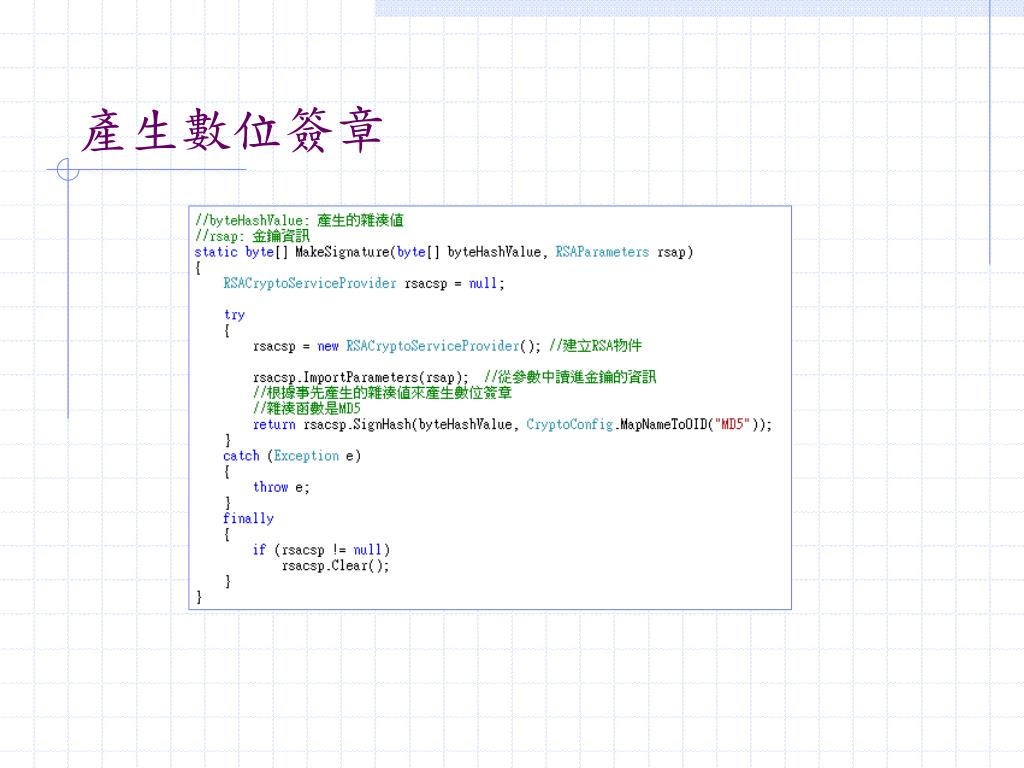Click the throw e; statement
This screenshot has width=1024, height=768.
[281, 487]
